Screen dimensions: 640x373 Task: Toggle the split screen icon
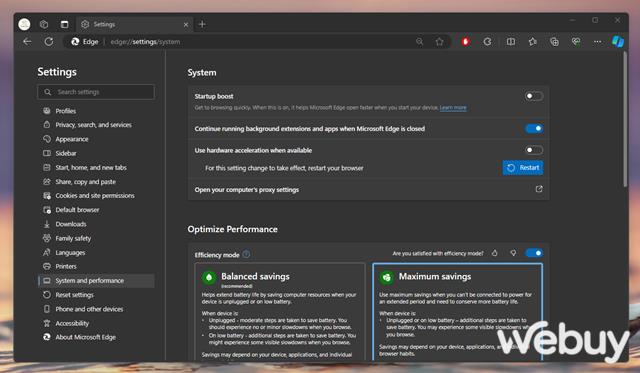[x=511, y=42]
